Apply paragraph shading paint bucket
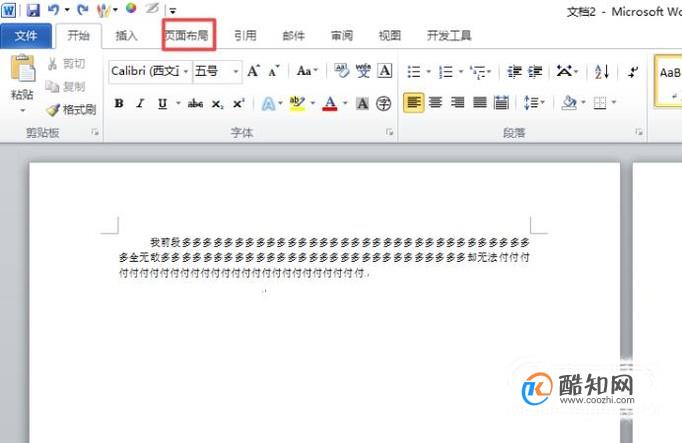 (569, 103)
